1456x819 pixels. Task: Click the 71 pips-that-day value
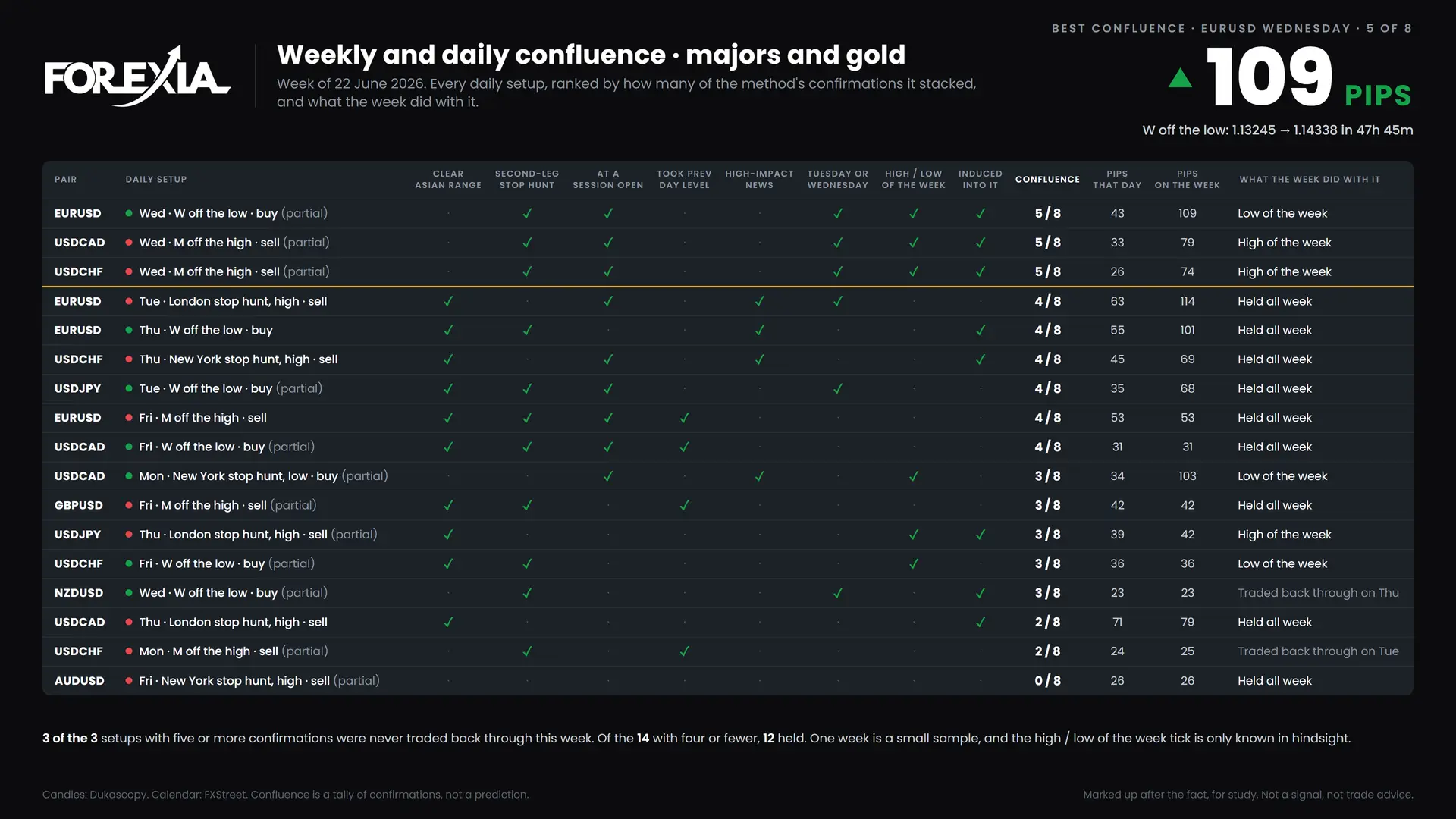pos(1117,622)
